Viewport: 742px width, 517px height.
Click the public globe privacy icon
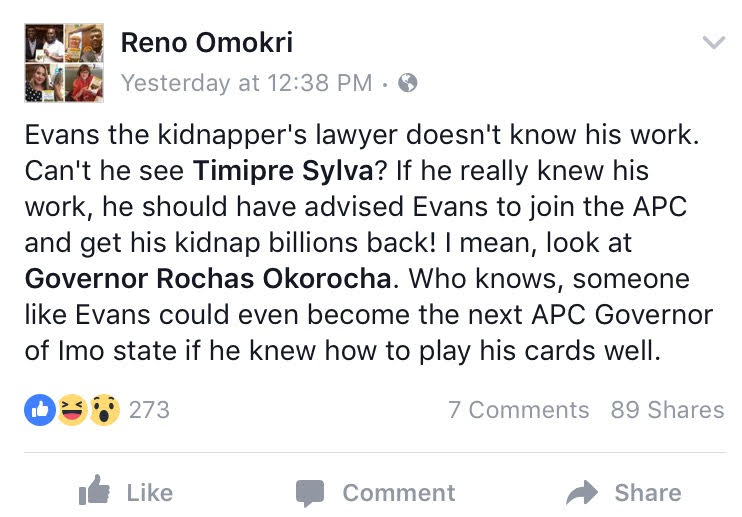407,83
